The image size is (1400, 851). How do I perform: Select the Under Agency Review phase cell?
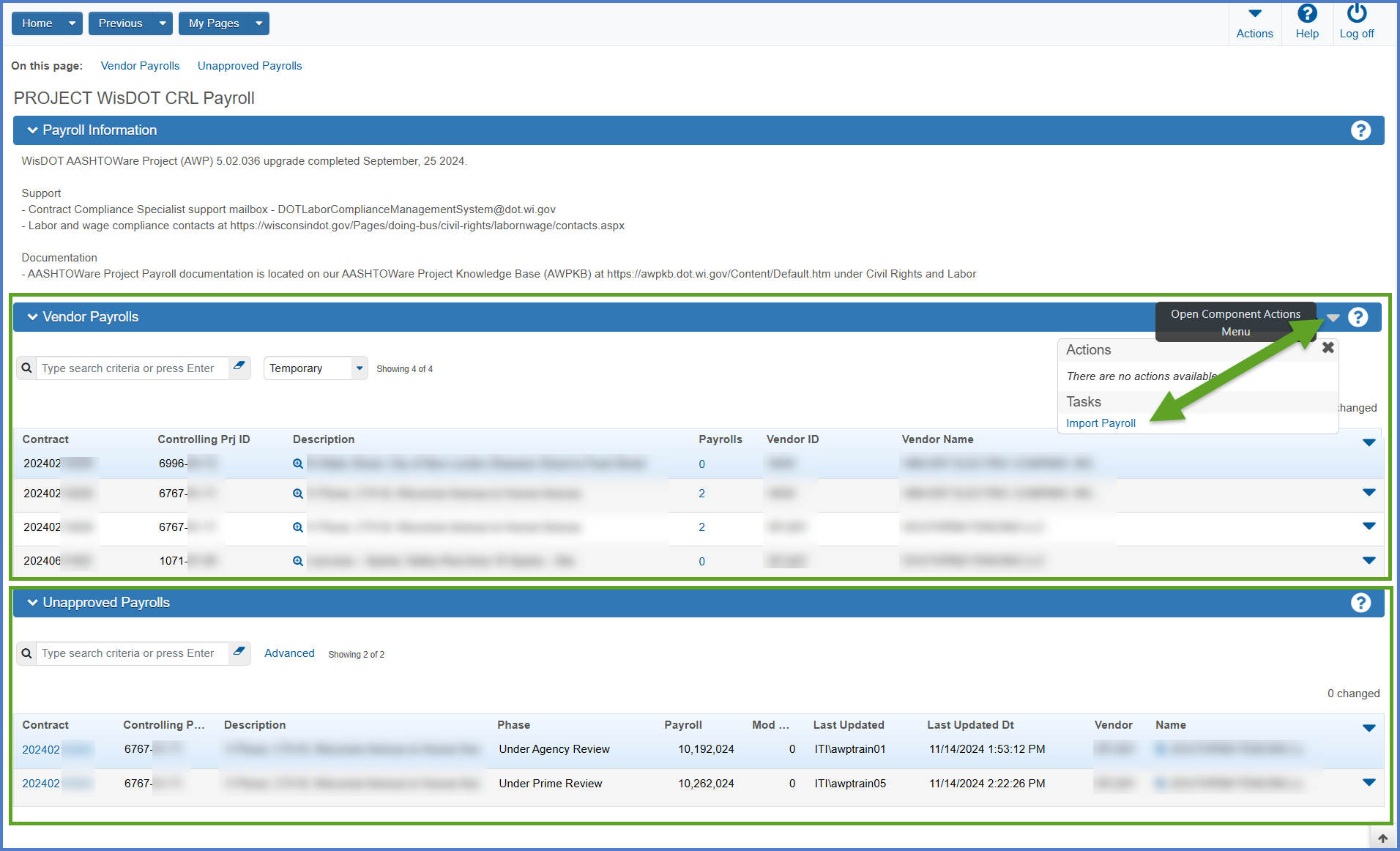click(554, 749)
